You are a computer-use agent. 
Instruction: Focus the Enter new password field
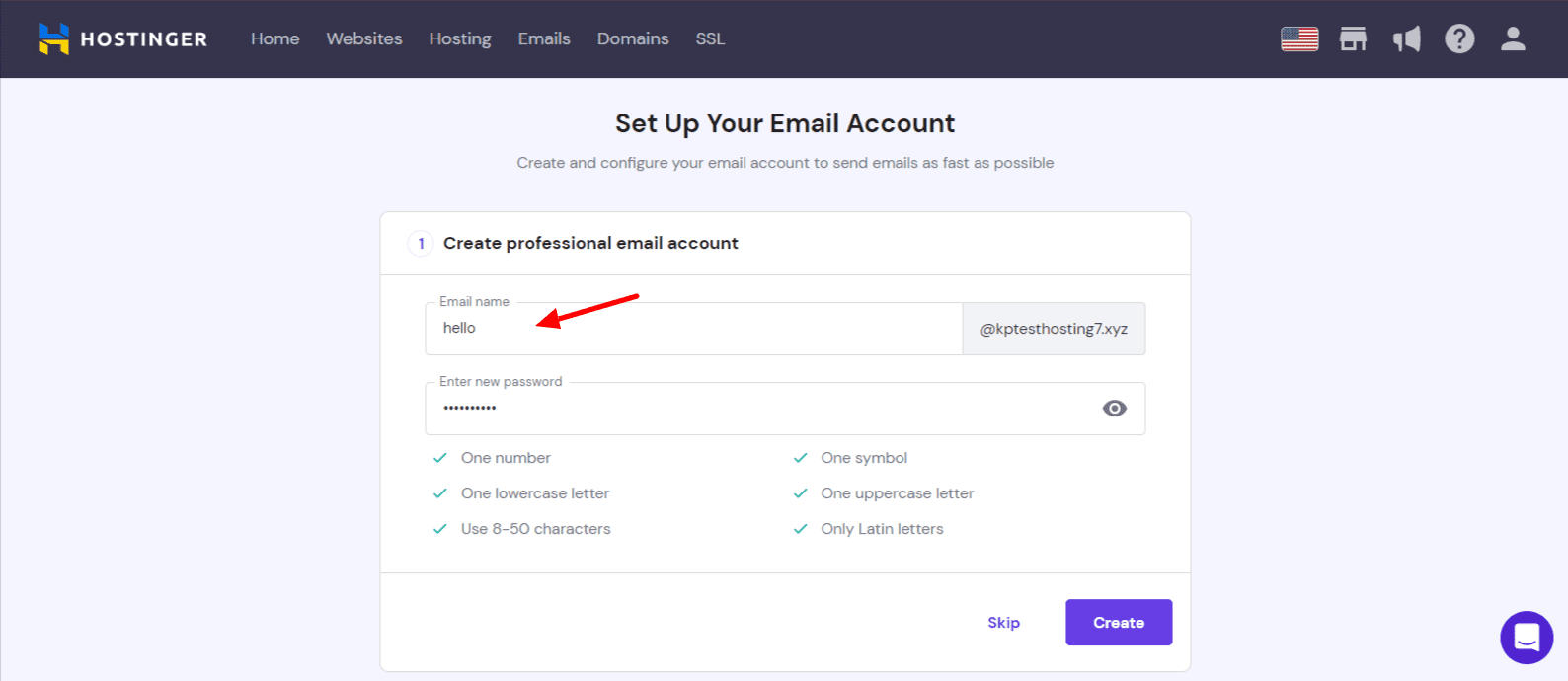(x=785, y=409)
